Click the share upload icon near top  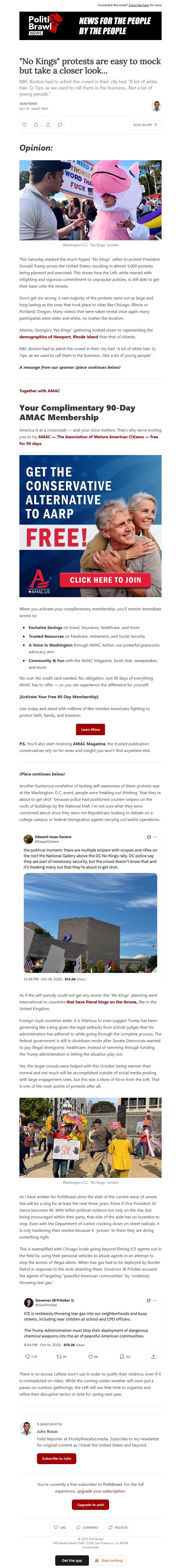click(x=48, y=125)
